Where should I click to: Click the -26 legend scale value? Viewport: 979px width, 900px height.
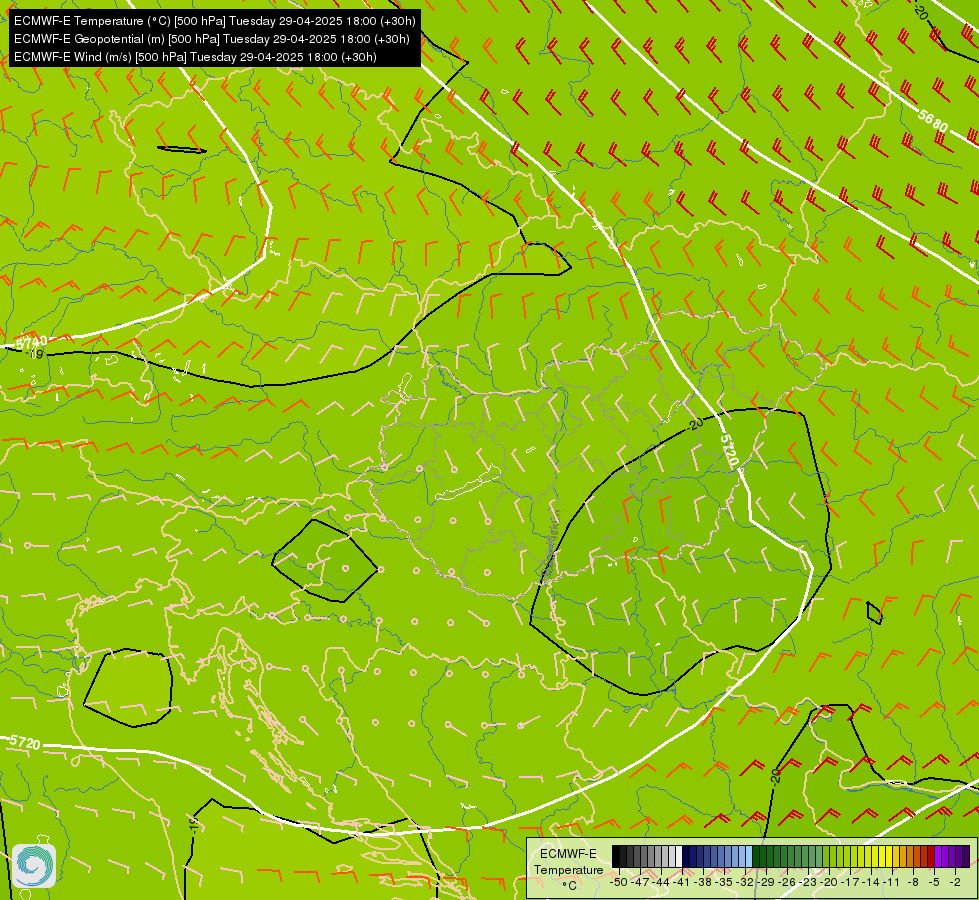pyautogui.click(x=787, y=882)
